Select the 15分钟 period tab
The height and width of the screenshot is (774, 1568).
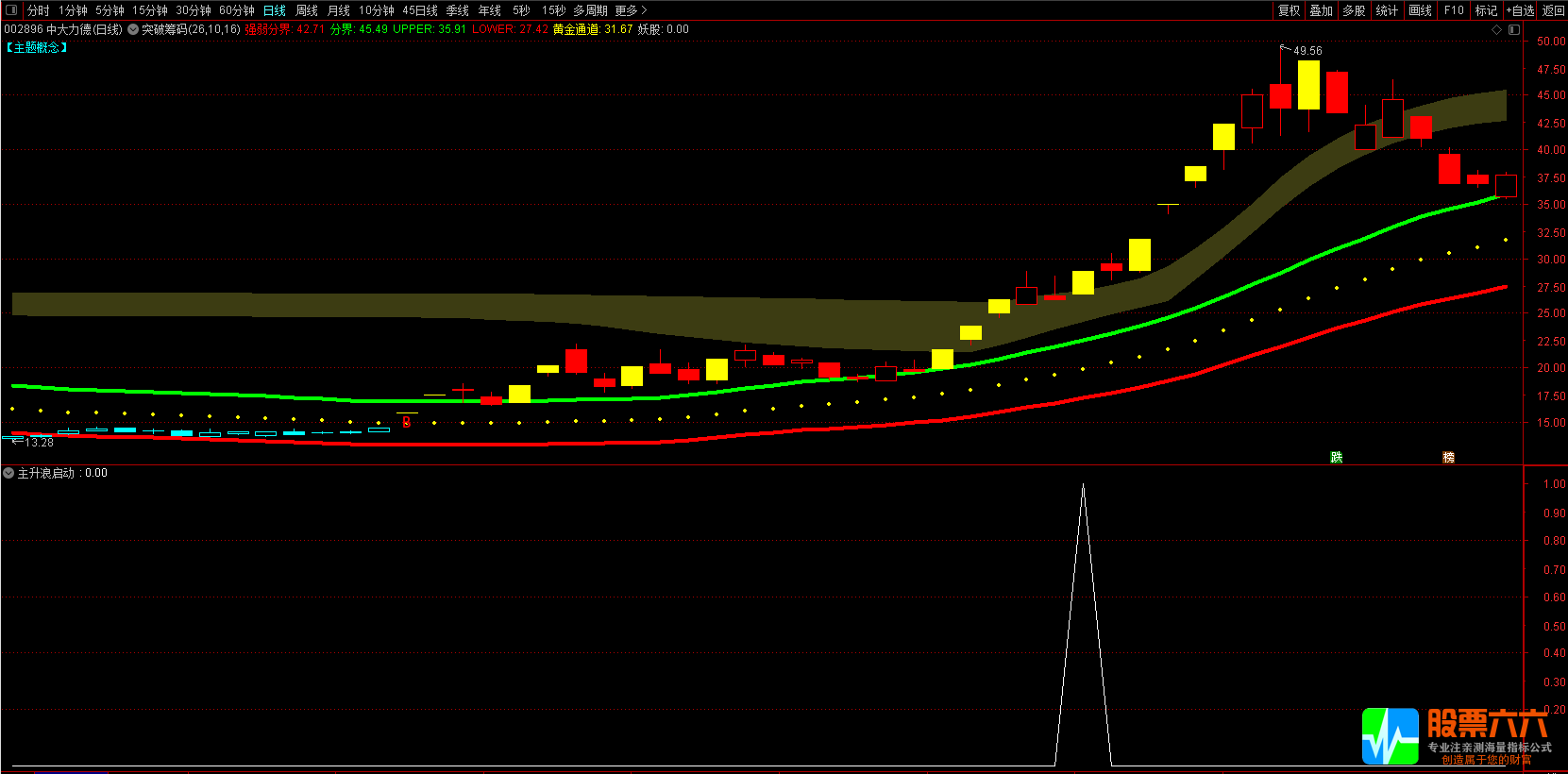(149, 10)
